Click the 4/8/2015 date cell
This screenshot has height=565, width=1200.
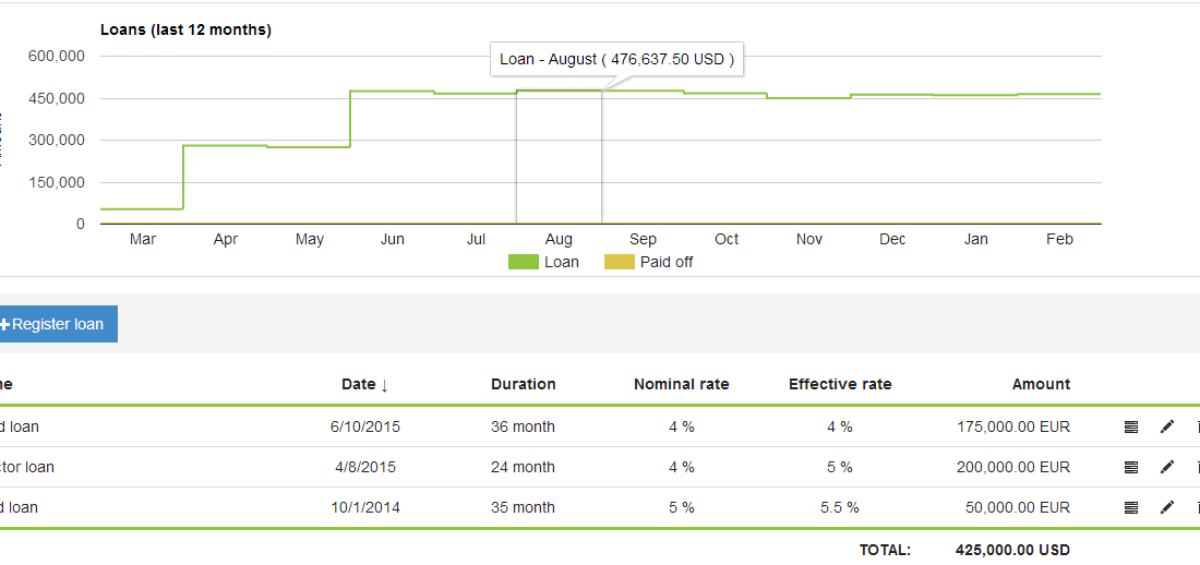[x=363, y=467]
